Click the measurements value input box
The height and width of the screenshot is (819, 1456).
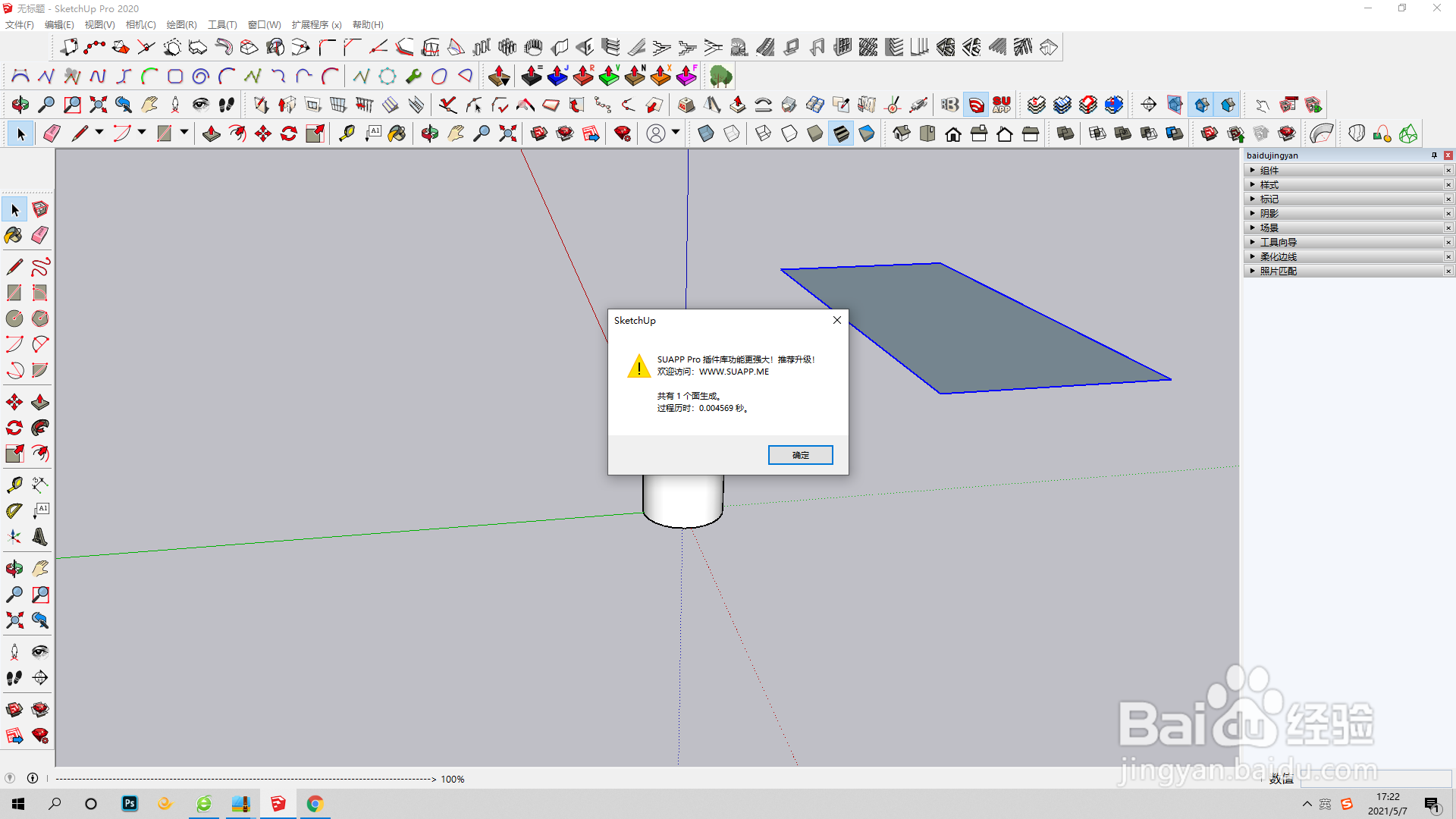(1375, 779)
